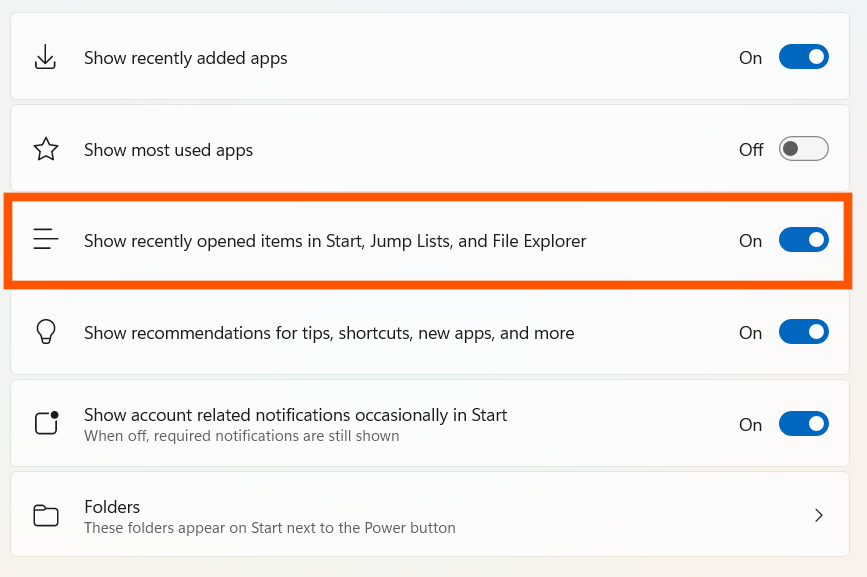
Task: Turn off recommendations for tips and shortcuts
Action: point(803,332)
